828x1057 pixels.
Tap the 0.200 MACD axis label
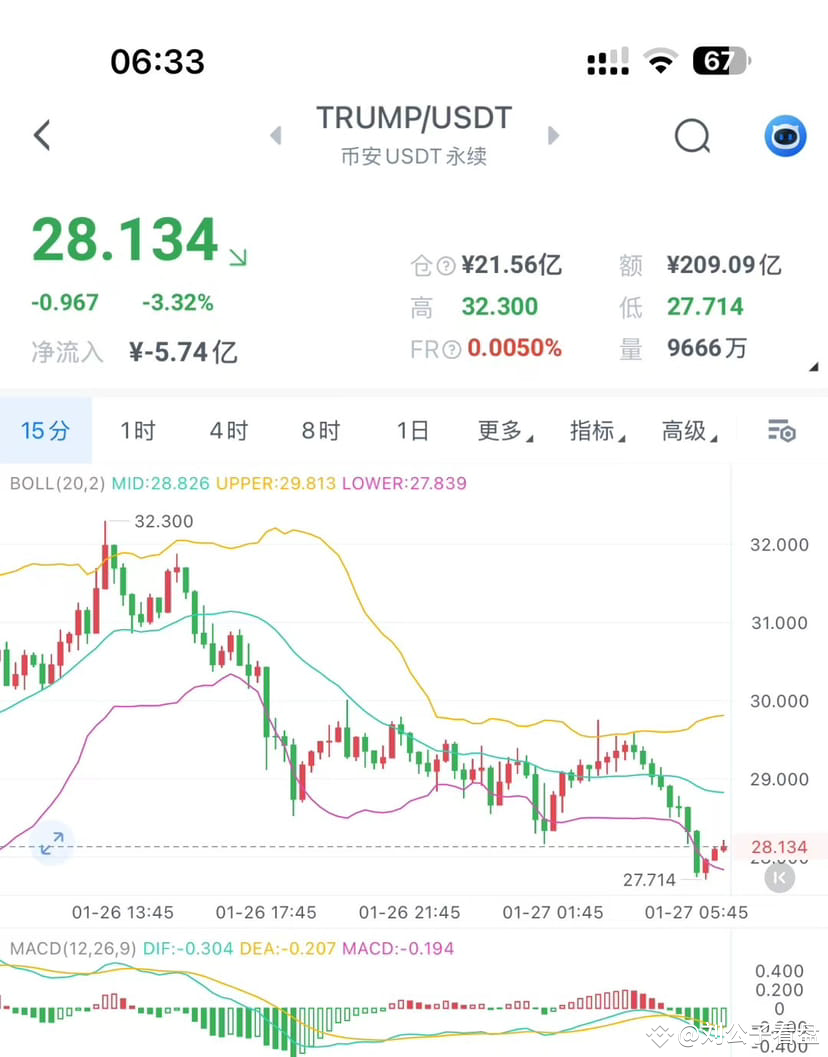tap(779, 990)
